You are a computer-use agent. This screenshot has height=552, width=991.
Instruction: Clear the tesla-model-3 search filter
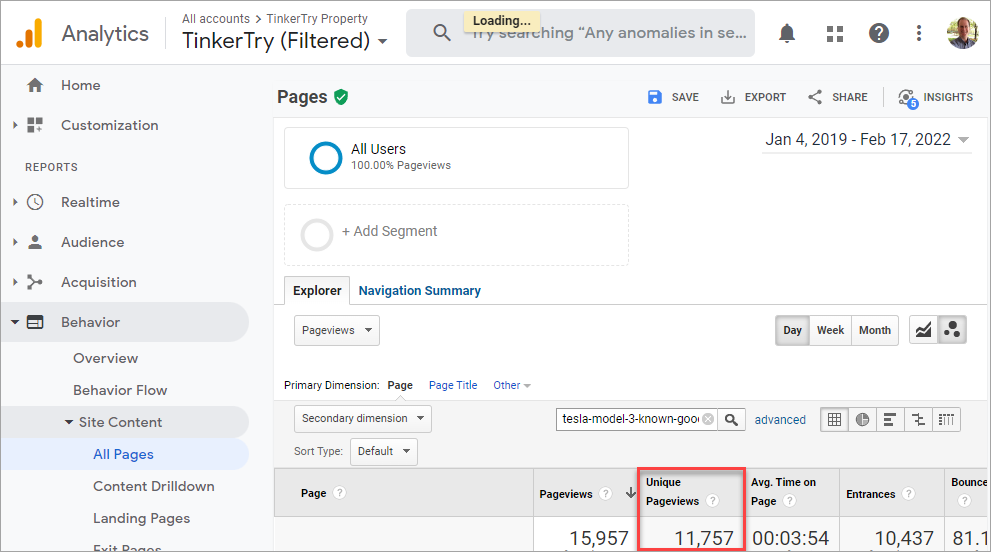tap(708, 419)
